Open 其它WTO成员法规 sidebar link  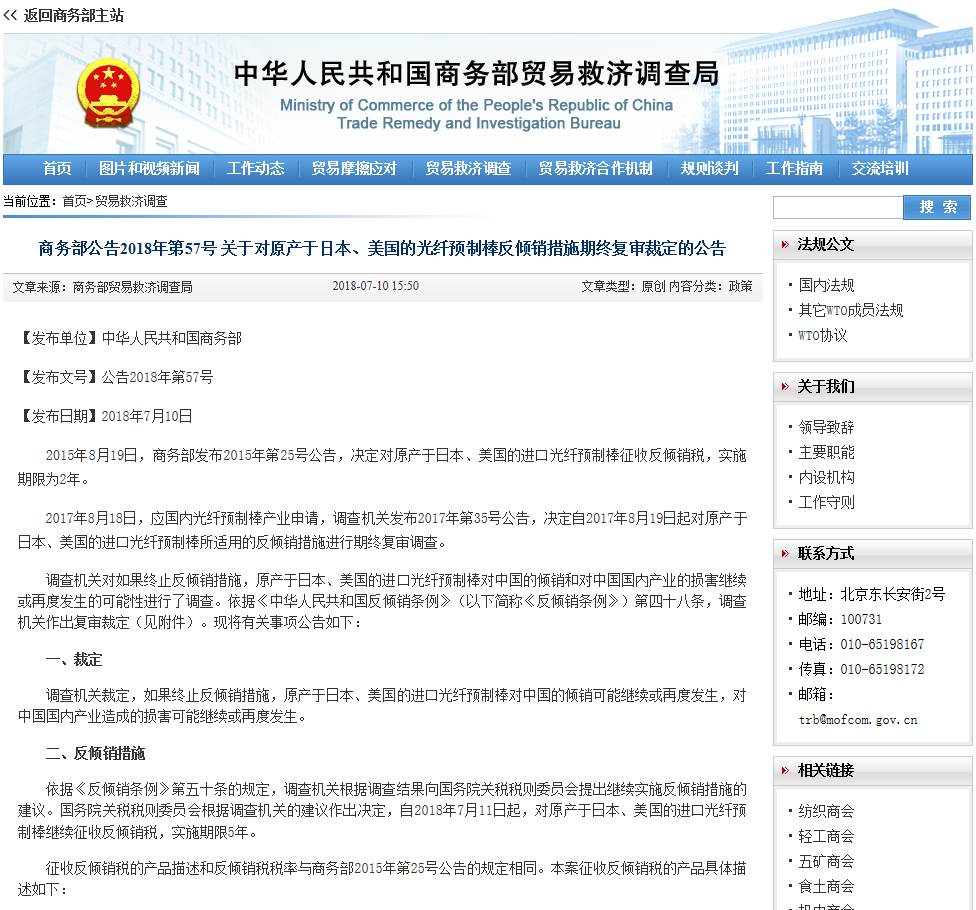(850, 310)
